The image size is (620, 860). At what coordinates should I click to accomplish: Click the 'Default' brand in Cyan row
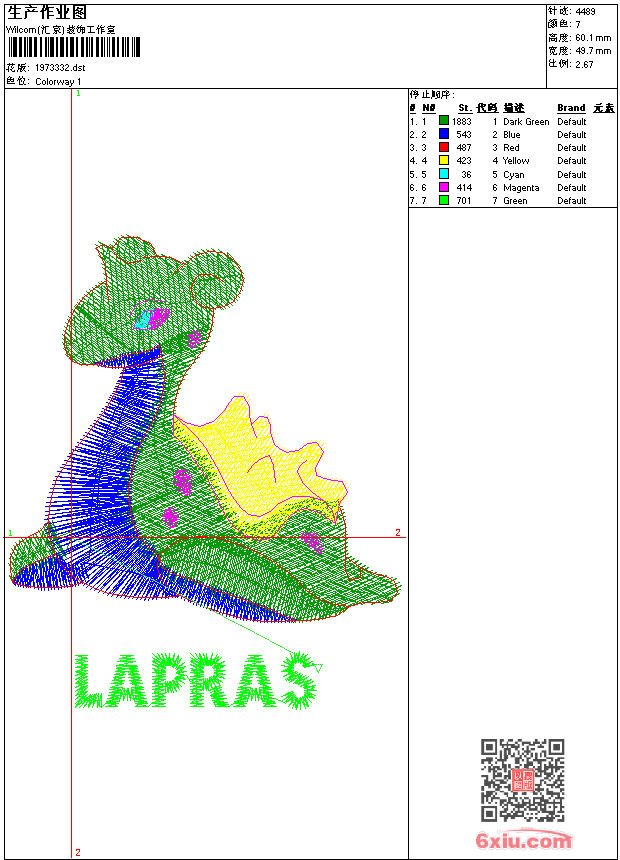point(571,174)
